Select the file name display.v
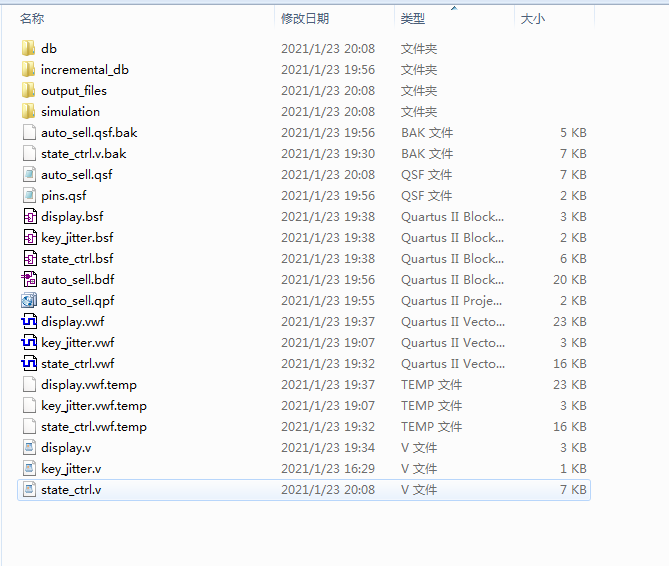Screen dimensions: 669x566 click(x=66, y=448)
